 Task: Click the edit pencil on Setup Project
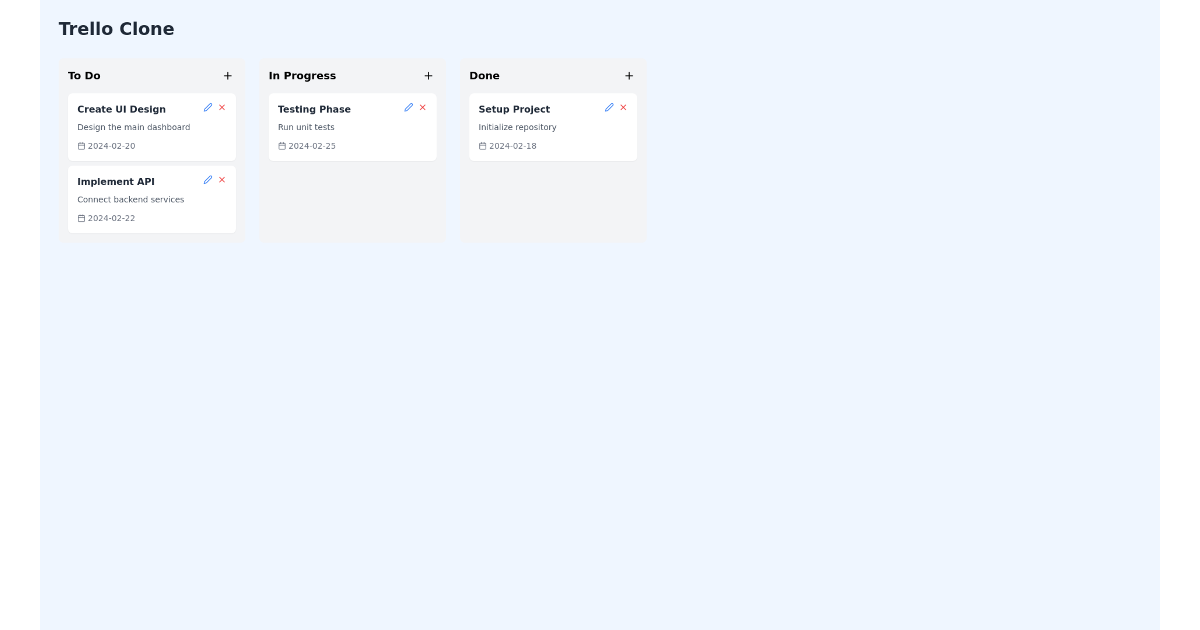[x=609, y=107]
